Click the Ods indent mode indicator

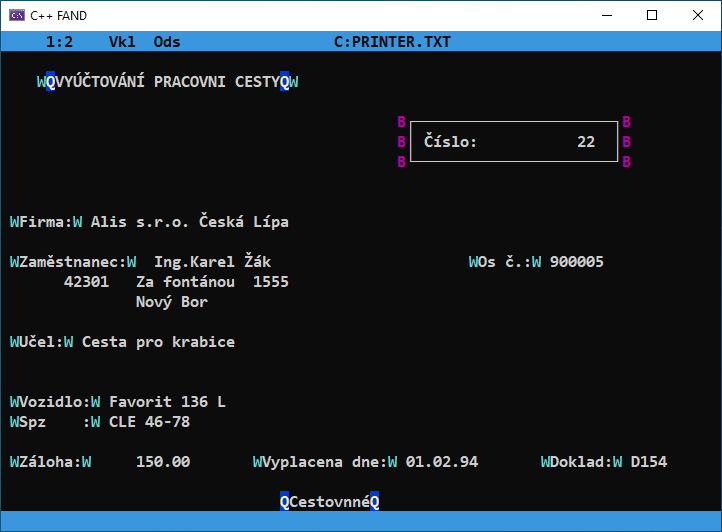pyautogui.click(x=167, y=42)
